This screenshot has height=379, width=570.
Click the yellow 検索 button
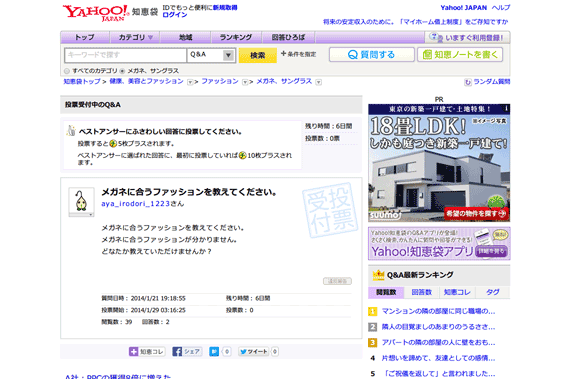258,55
